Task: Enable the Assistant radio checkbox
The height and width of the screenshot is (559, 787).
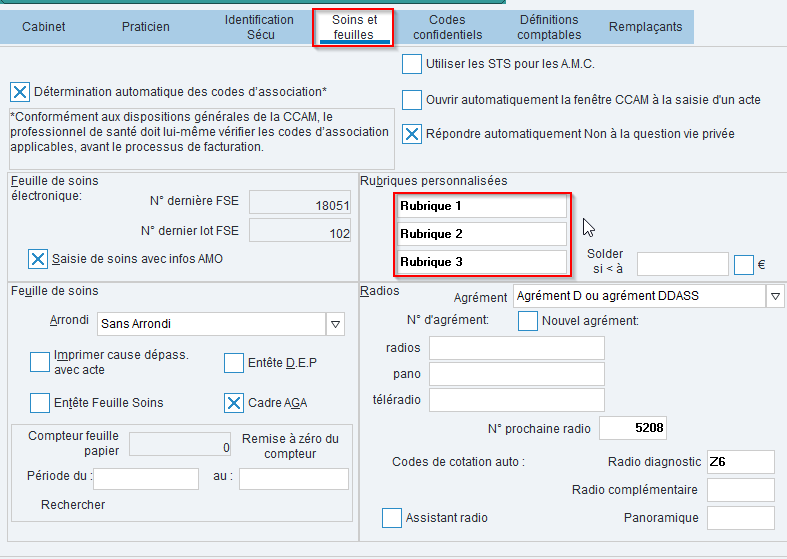Action: coord(391,518)
